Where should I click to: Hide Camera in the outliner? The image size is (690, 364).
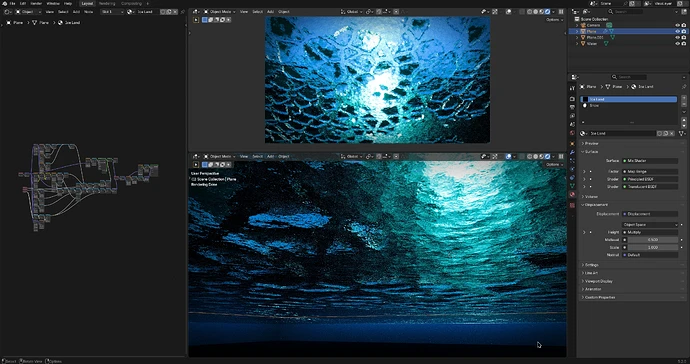(678, 26)
